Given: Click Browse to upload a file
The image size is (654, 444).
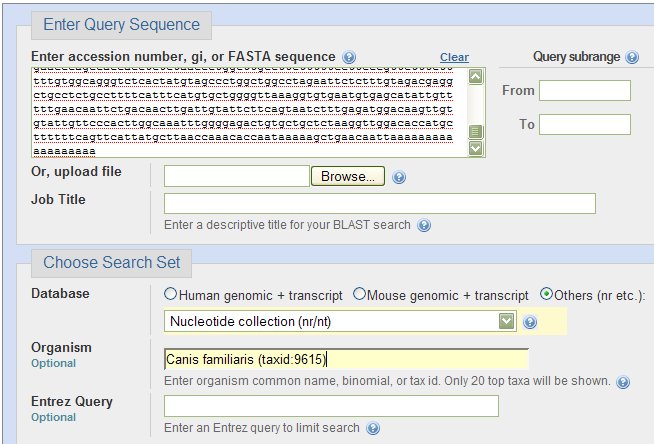Looking at the screenshot, I should 348,176.
